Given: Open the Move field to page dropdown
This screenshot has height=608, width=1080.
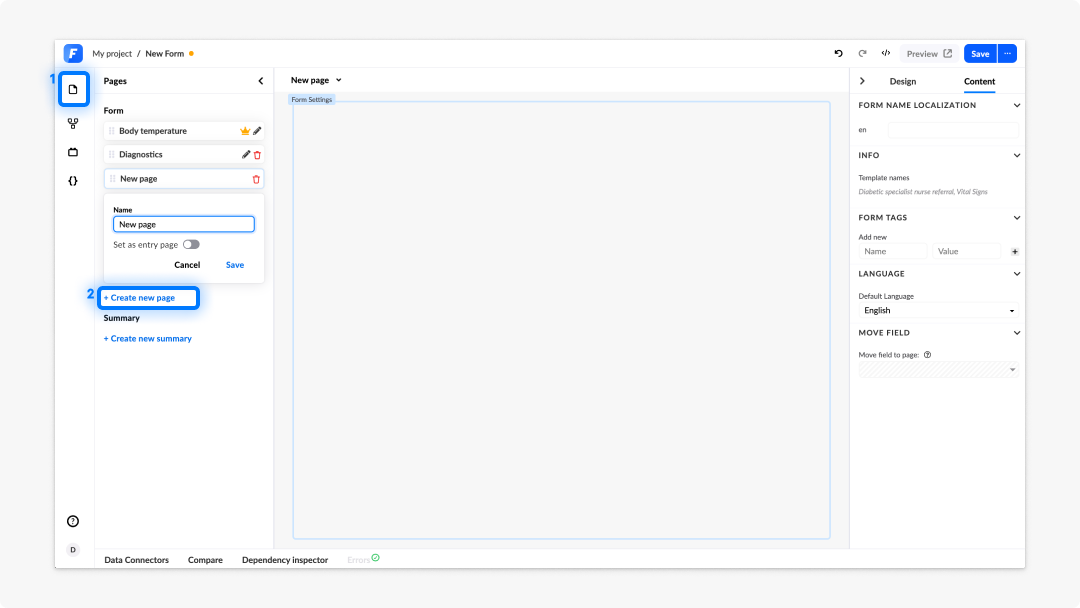Looking at the screenshot, I should click(939, 370).
